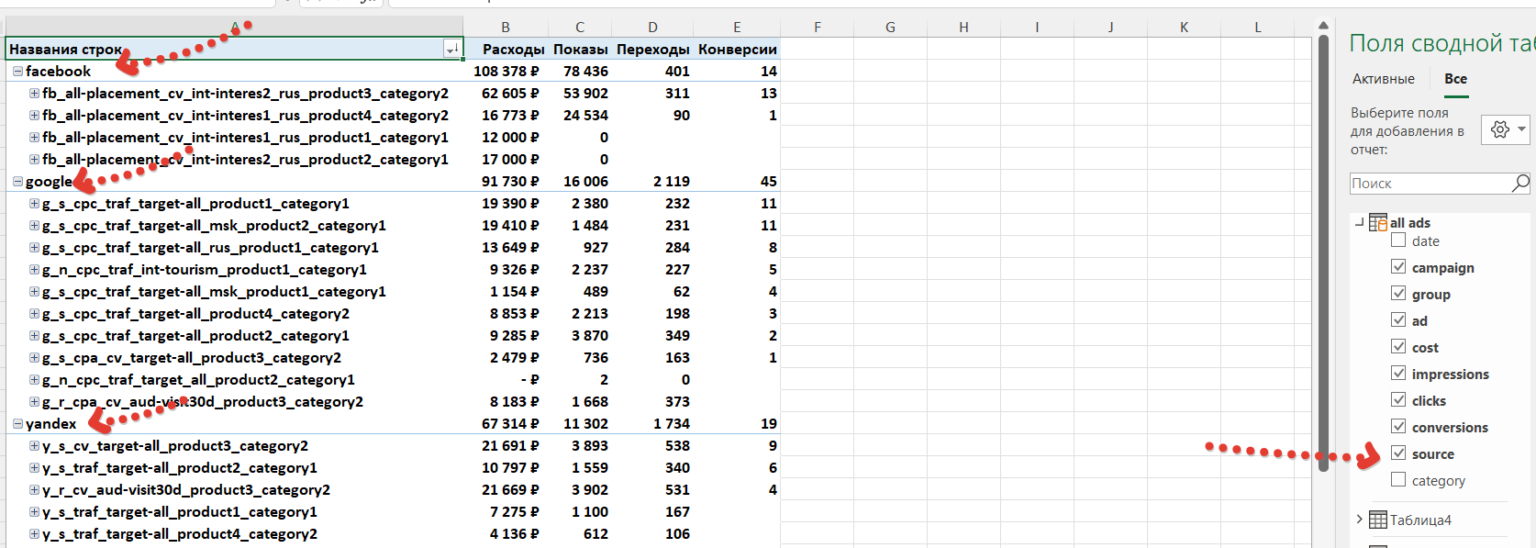Uncheck the ad field checkbox

1399,320
